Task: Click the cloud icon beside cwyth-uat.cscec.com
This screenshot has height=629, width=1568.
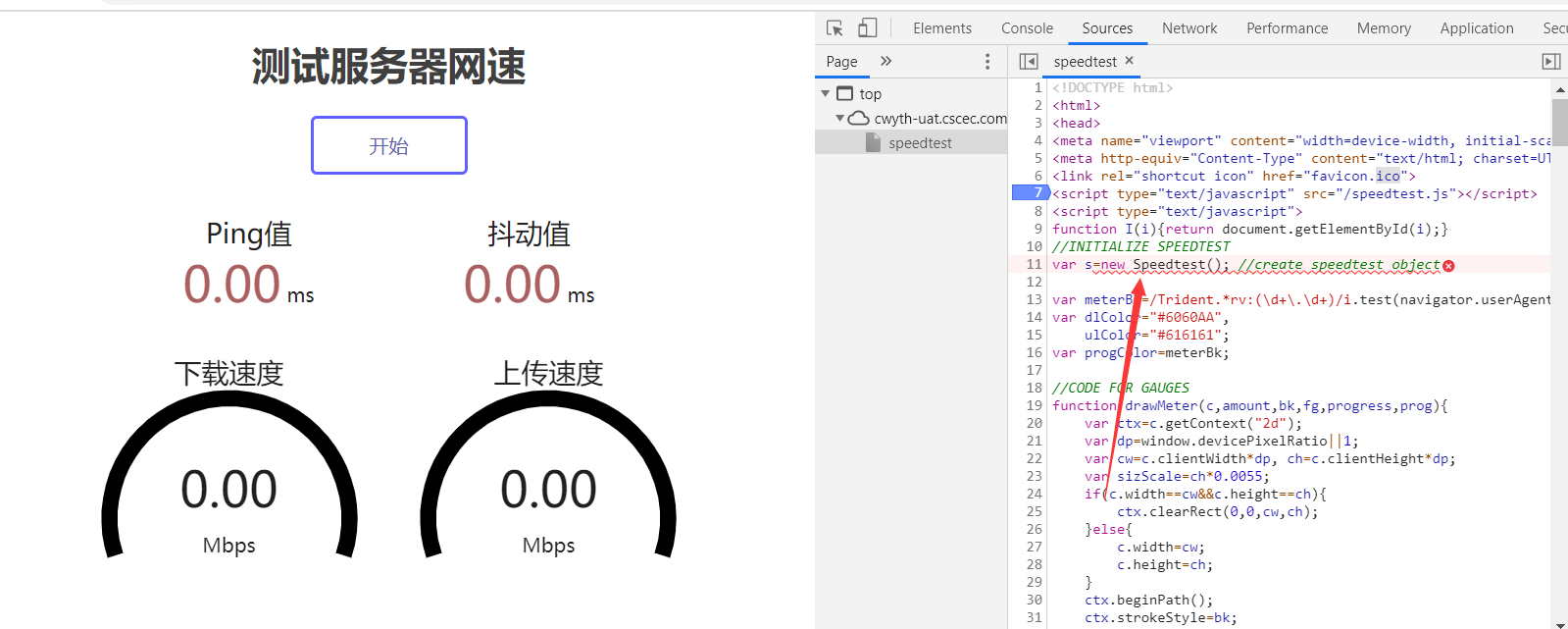Action: tap(858, 118)
